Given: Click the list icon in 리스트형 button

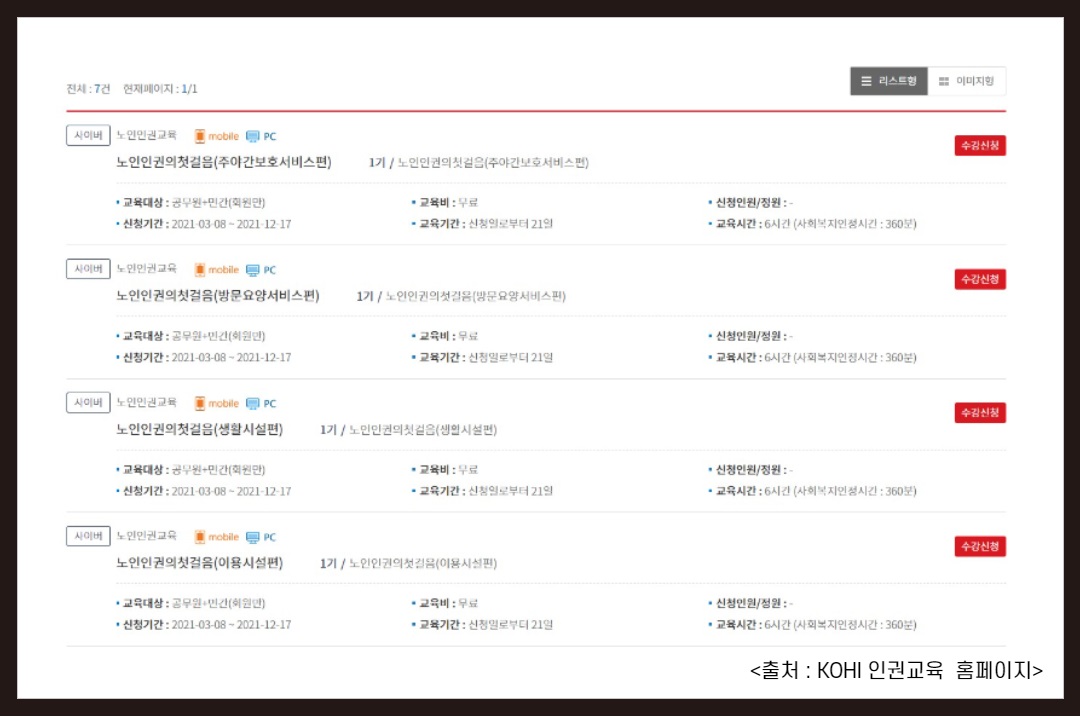Looking at the screenshot, I should click(x=866, y=81).
